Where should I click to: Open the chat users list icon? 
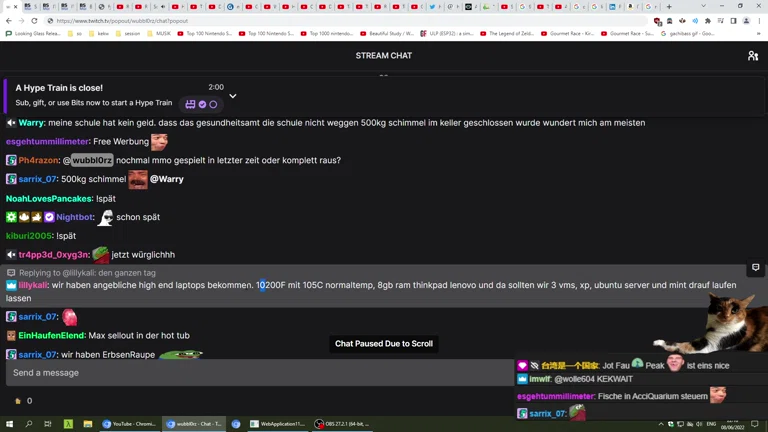(753, 56)
